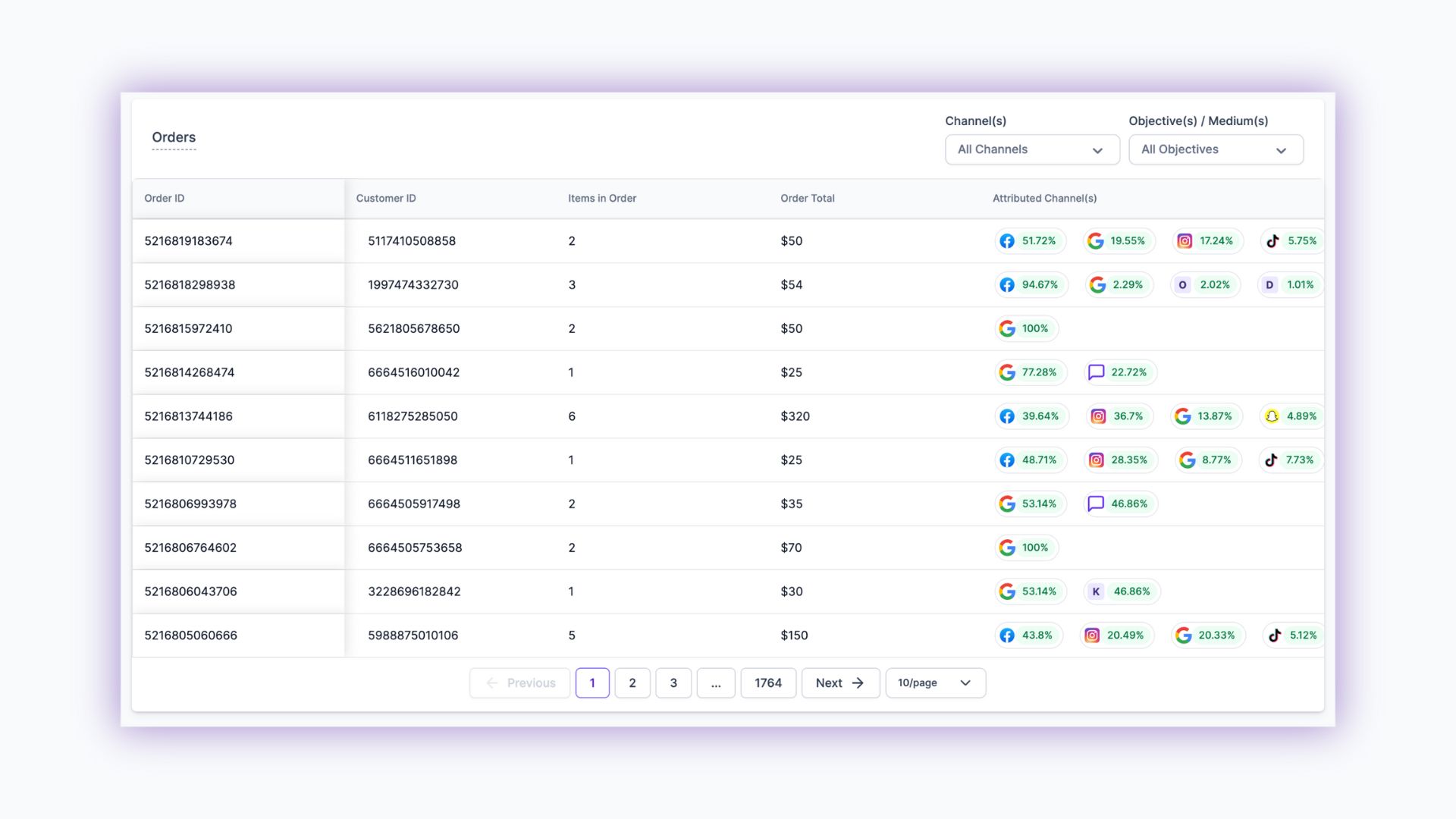
Task: Open the All Objectives dropdown
Action: (1215, 149)
